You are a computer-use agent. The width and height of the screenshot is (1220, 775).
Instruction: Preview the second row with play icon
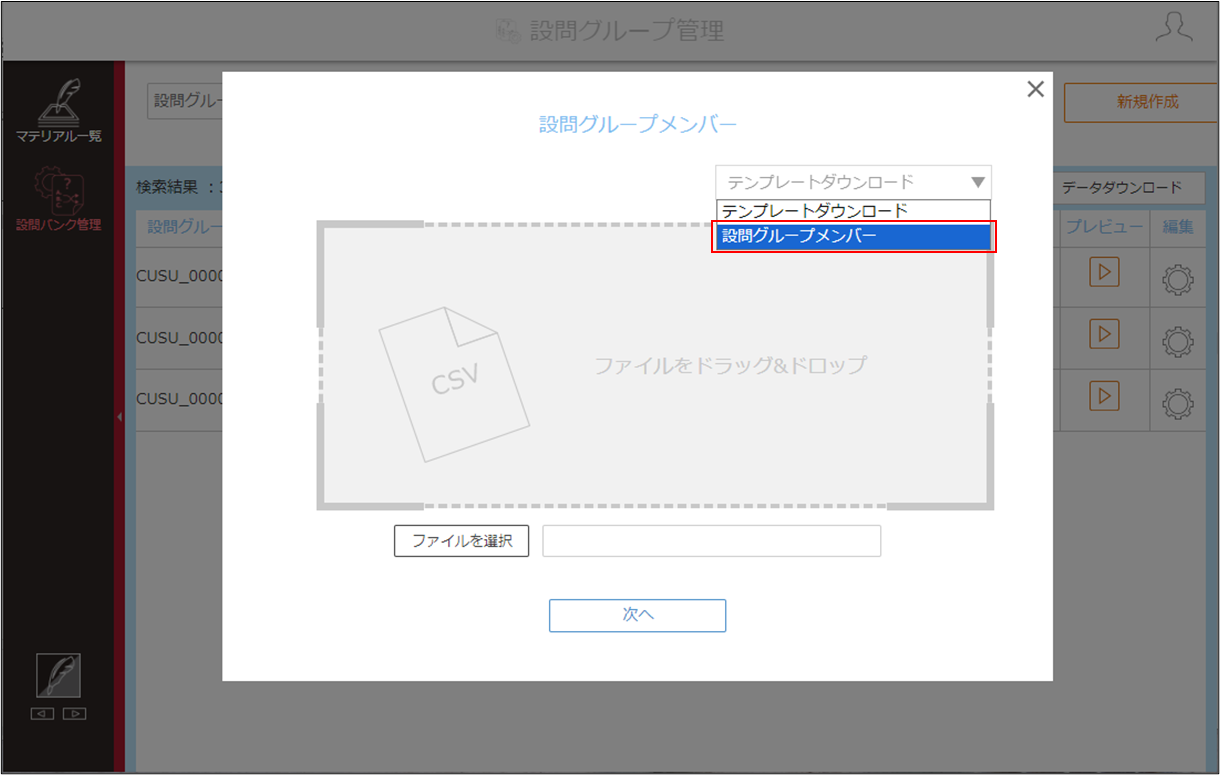click(x=1104, y=334)
